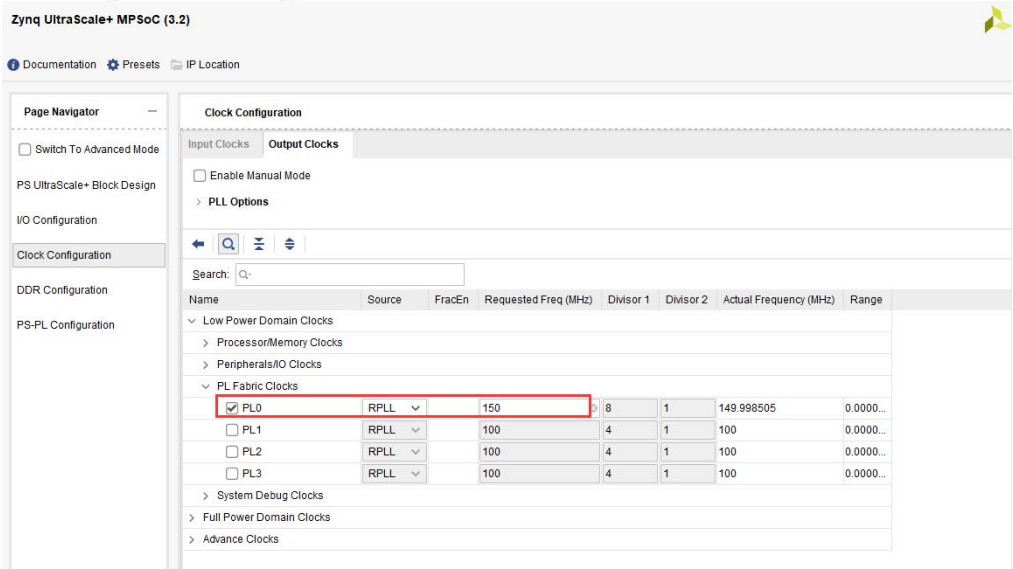Switch to the Input Clocks tab
The image size is (1013, 569).
pos(217,144)
